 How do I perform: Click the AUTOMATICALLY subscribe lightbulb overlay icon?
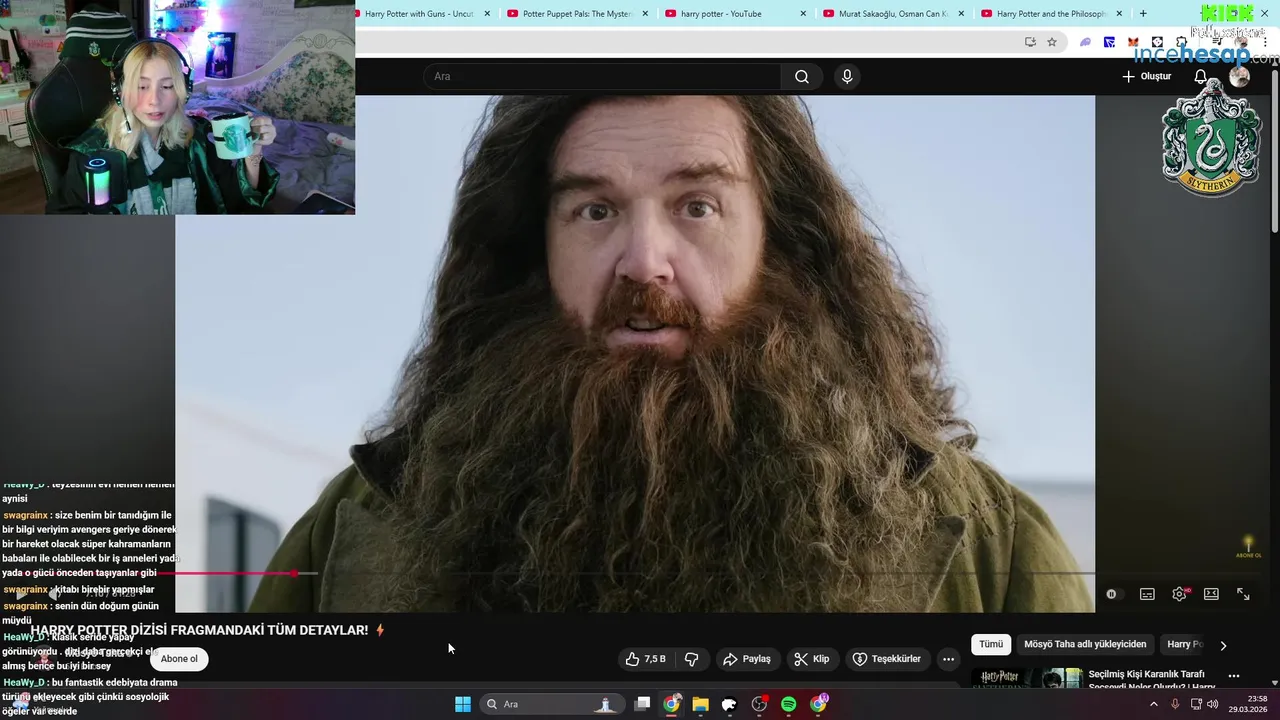(x=1248, y=546)
